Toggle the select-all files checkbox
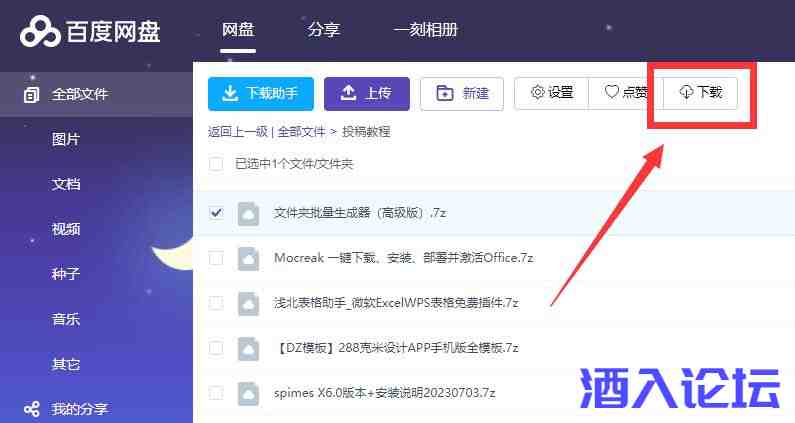 (x=216, y=164)
